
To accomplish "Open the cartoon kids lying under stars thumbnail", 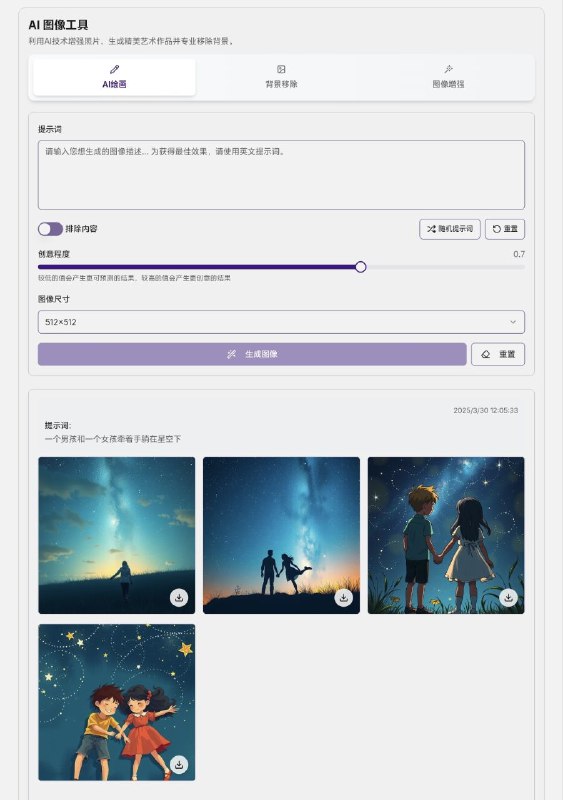I will pyautogui.click(x=116, y=703).
